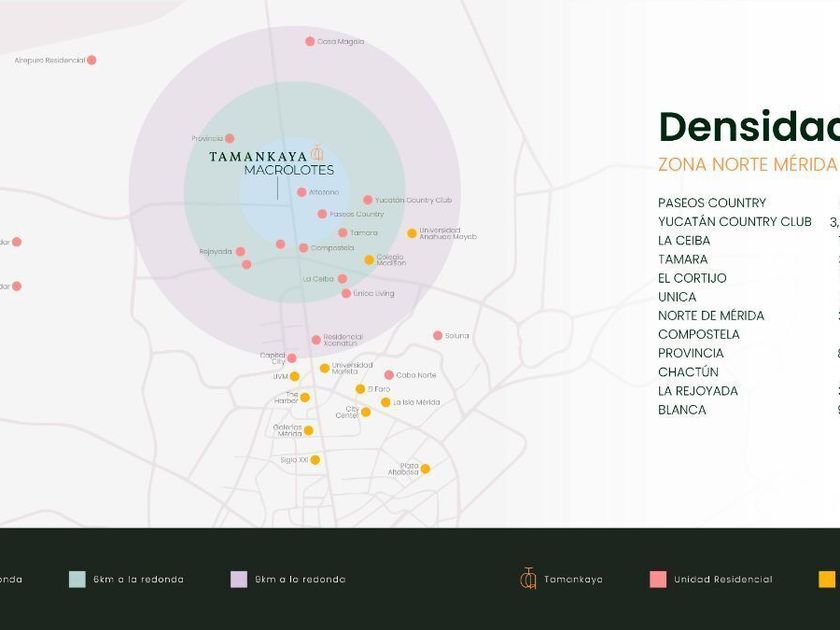Select YUCATÁN COUNTRY CLUB list row
The image size is (840, 630).
tap(734, 222)
